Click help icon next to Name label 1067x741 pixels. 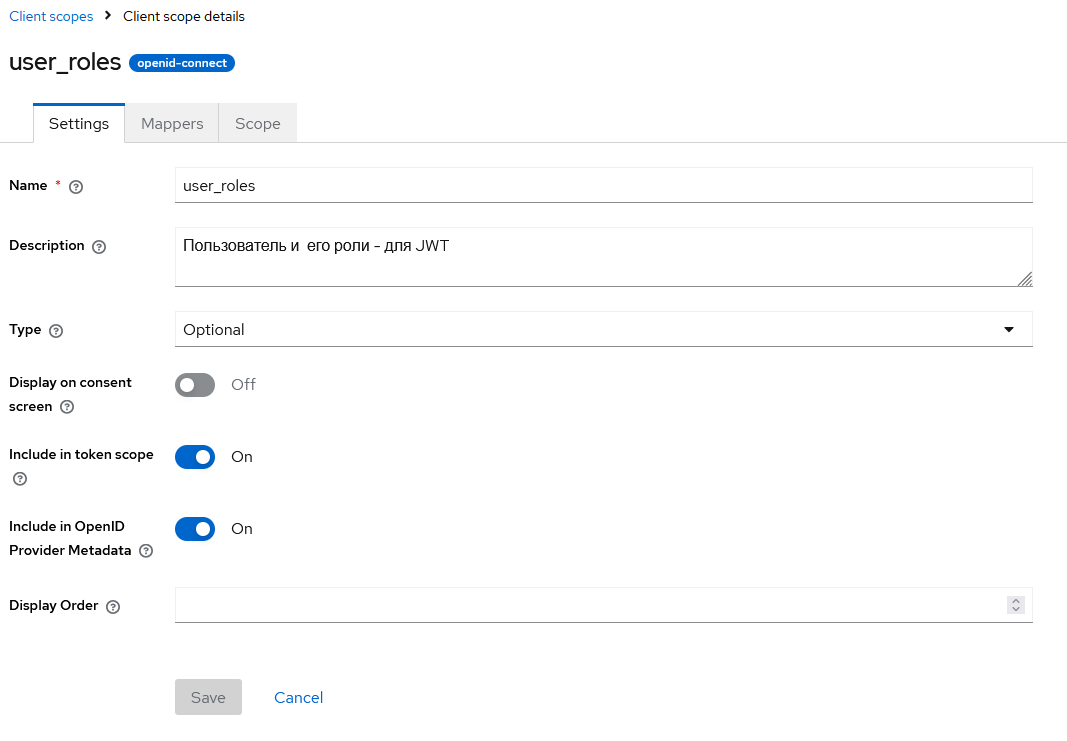click(76, 187)
